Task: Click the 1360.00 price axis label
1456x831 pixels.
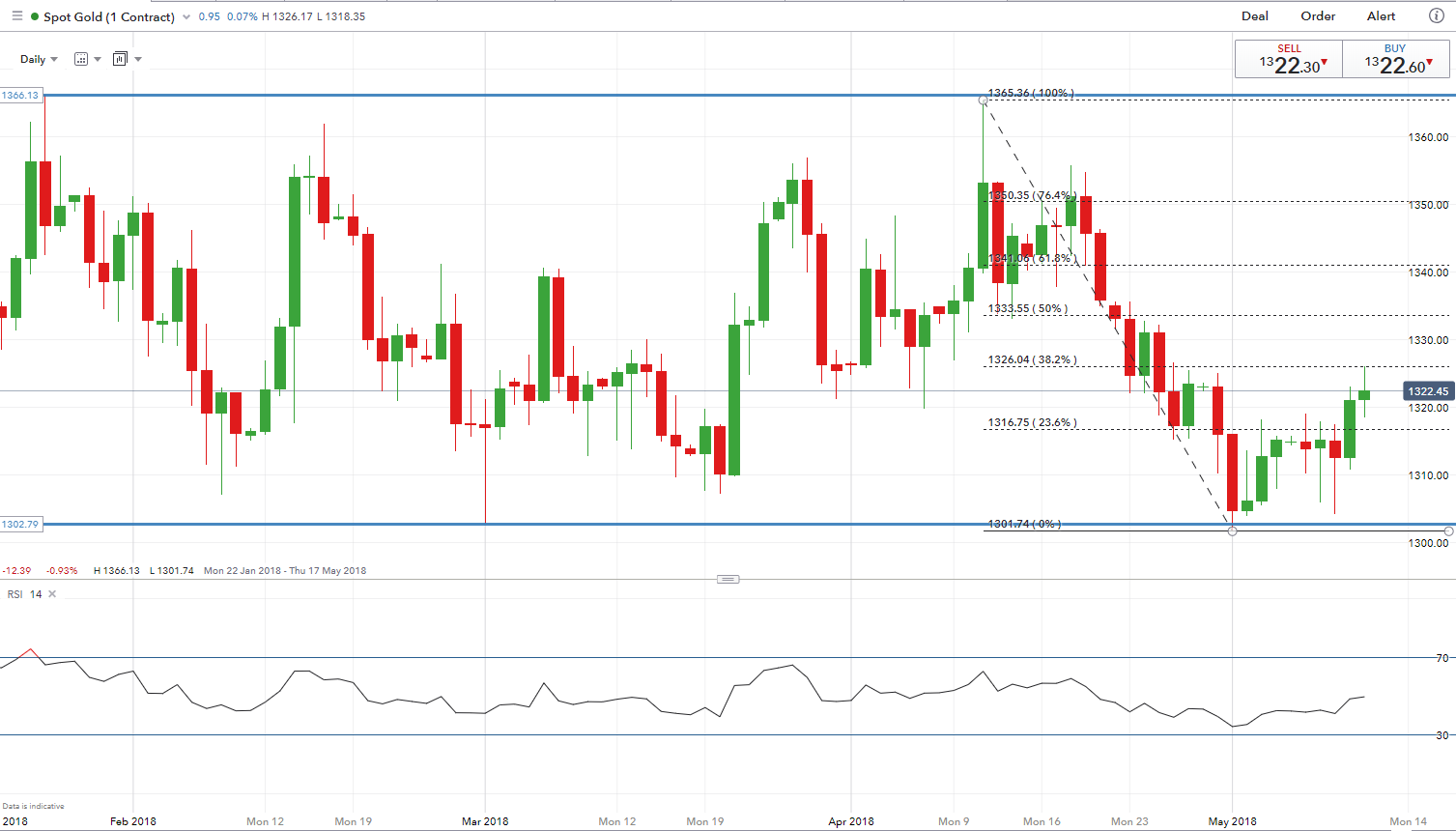Action: 1428,137
